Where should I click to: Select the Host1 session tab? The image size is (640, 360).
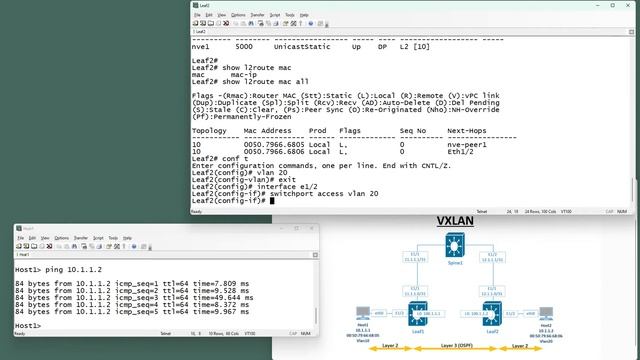coord(23,254)
